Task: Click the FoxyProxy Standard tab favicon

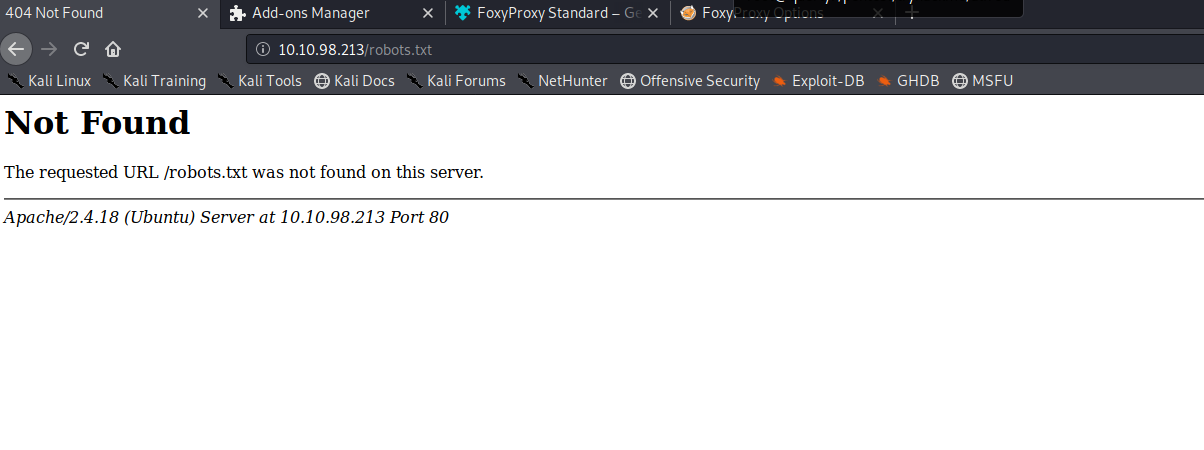Action: (x=462, y=14)
